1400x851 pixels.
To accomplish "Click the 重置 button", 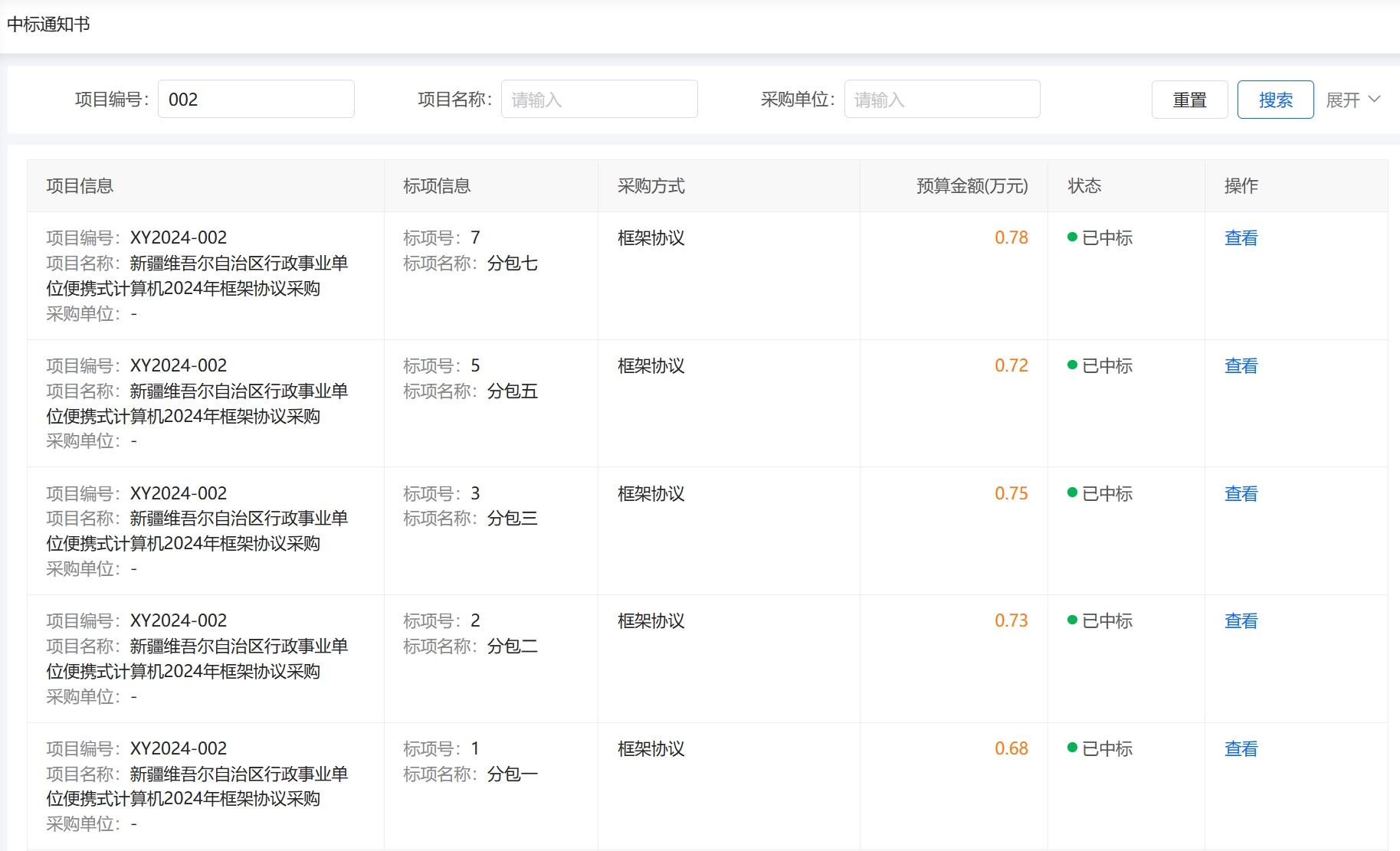I will (x=1189, y=100).
